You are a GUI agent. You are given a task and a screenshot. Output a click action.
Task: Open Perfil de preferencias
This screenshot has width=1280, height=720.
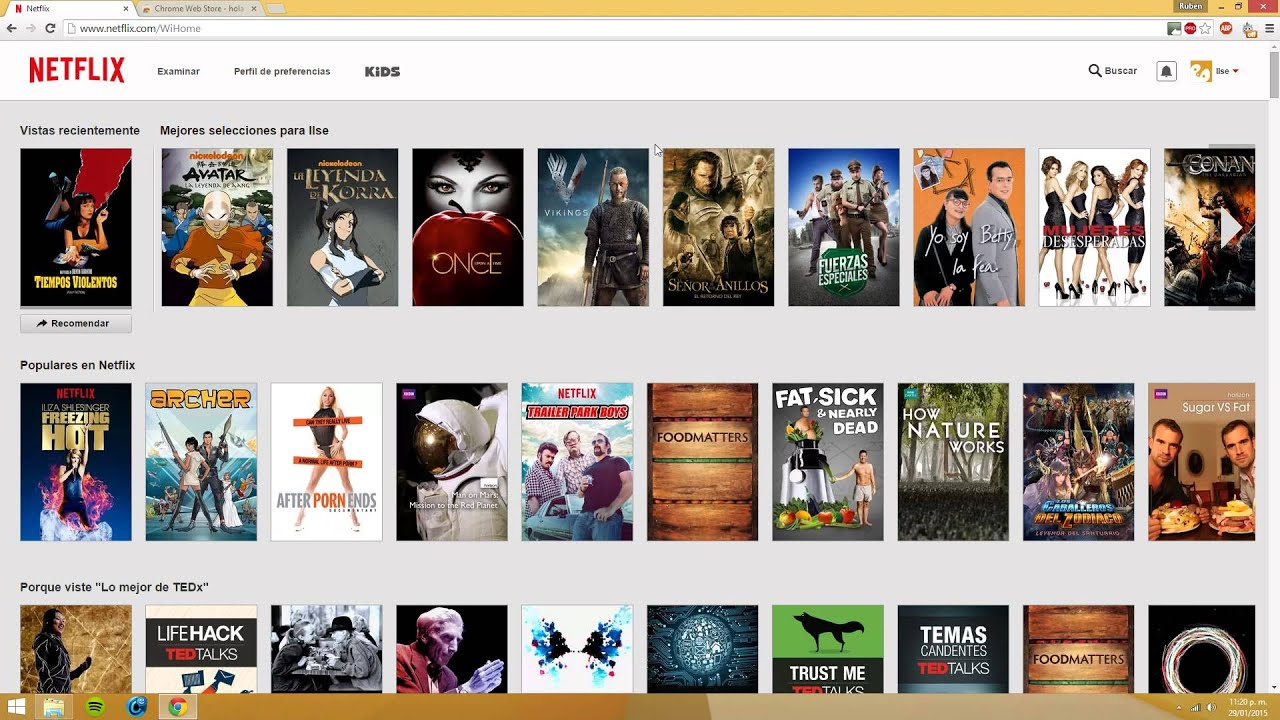pos(282,71)
